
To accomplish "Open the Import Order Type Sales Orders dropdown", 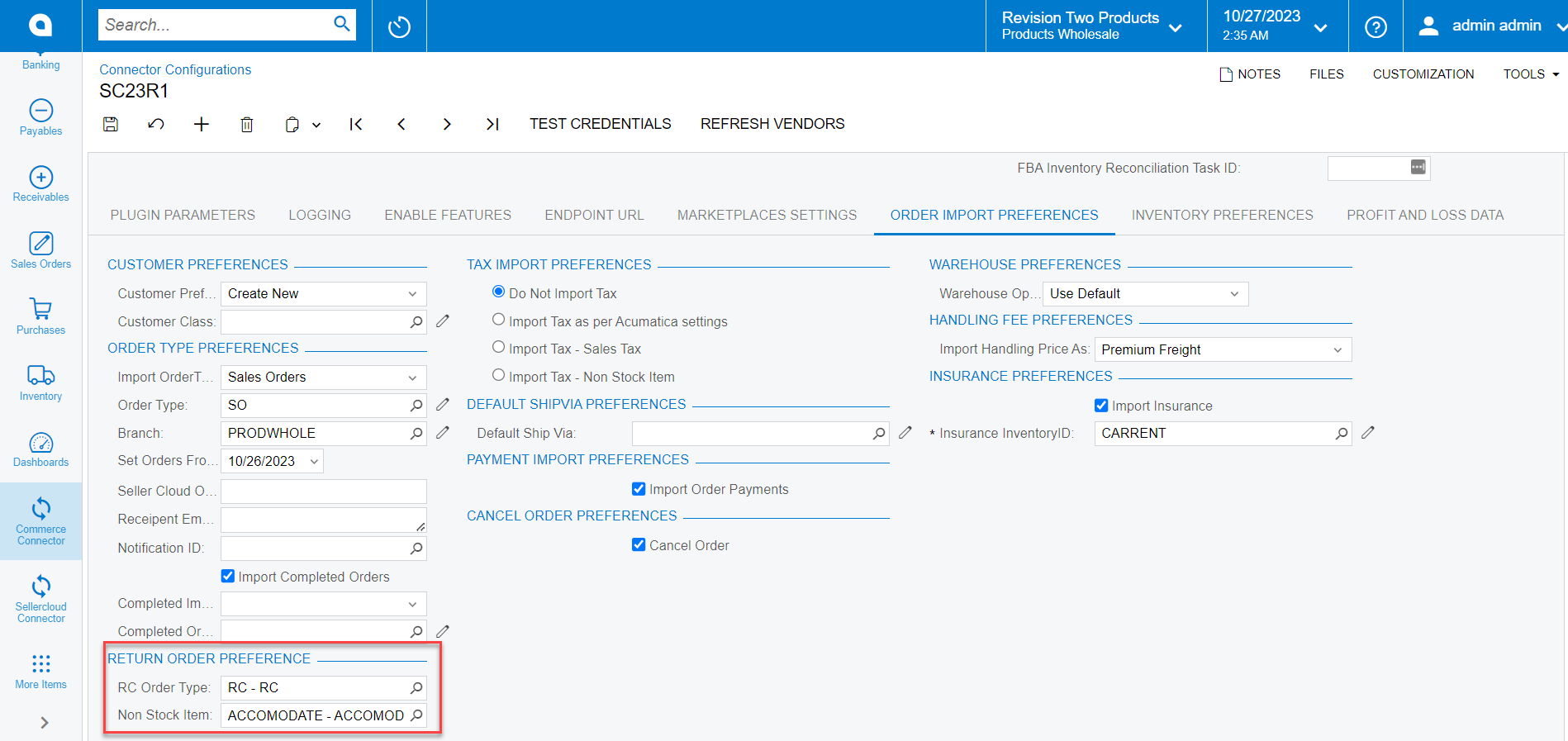I will tap(324, 378).
